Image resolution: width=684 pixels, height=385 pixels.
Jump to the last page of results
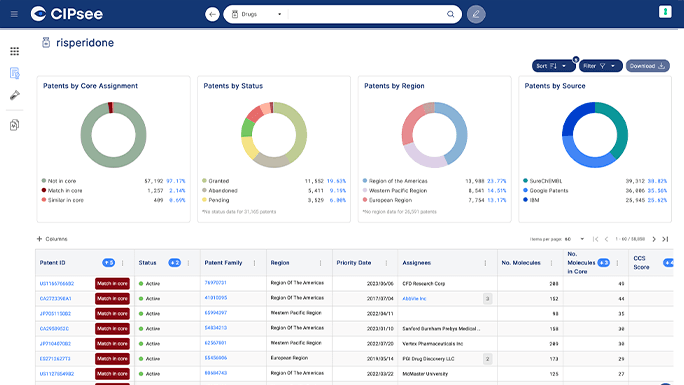665,239
